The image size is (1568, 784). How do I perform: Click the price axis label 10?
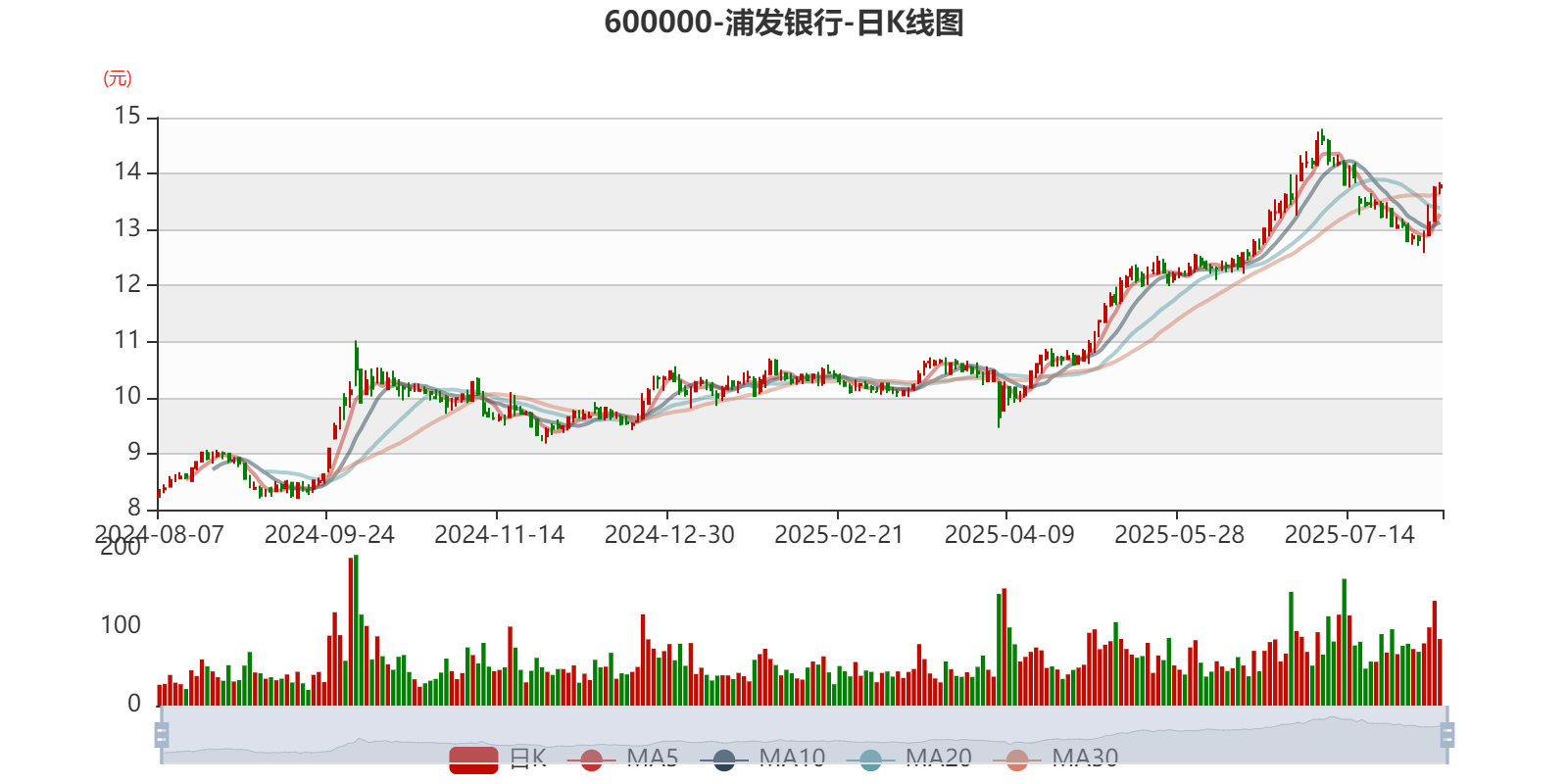[127, 396]
